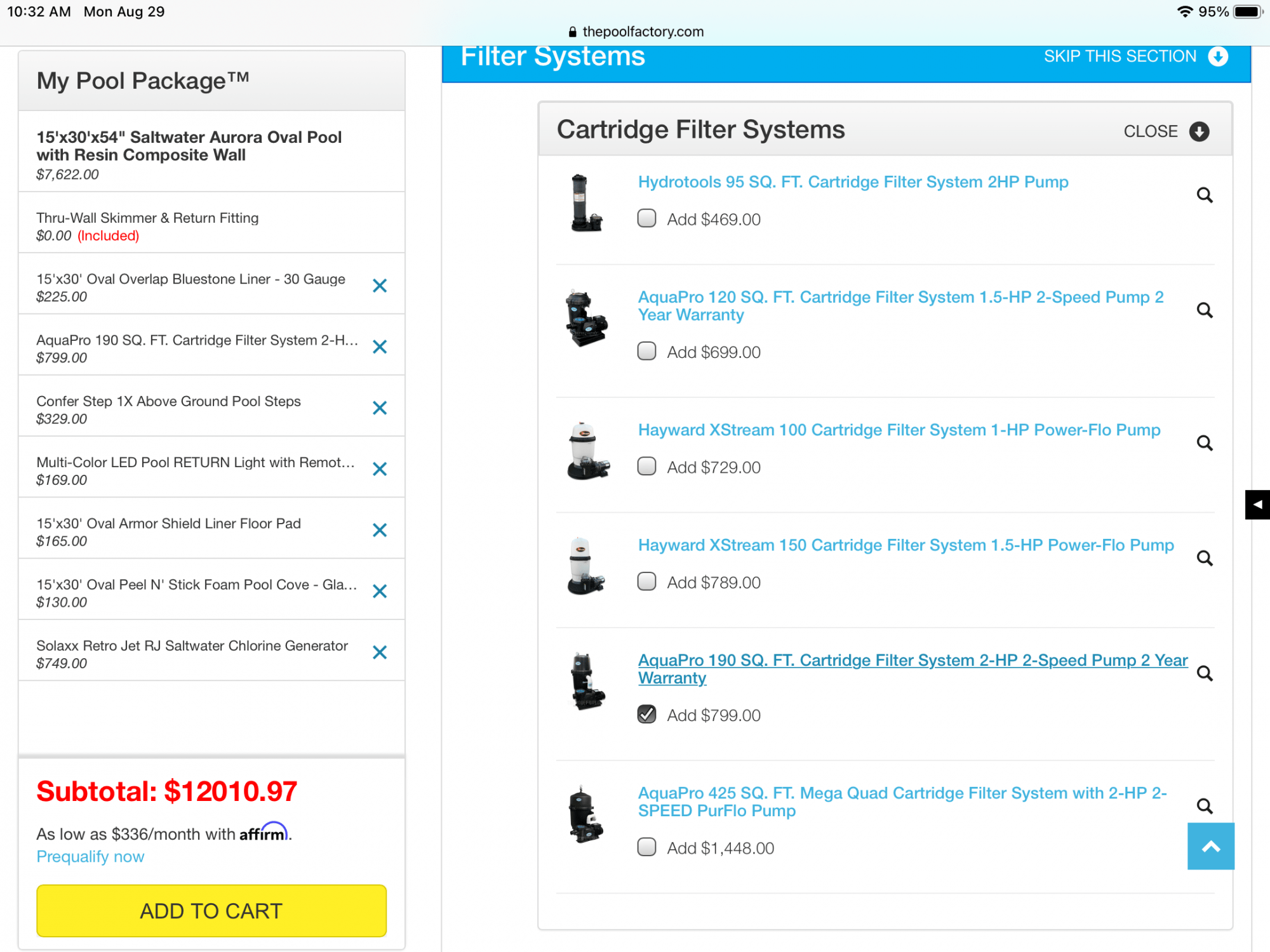Image resolution: width=1270 pixels, height=952 pixels.
Task: Magnify Hydrotools 95 SQ. FT. filter details
Action: pos(1205,195)
